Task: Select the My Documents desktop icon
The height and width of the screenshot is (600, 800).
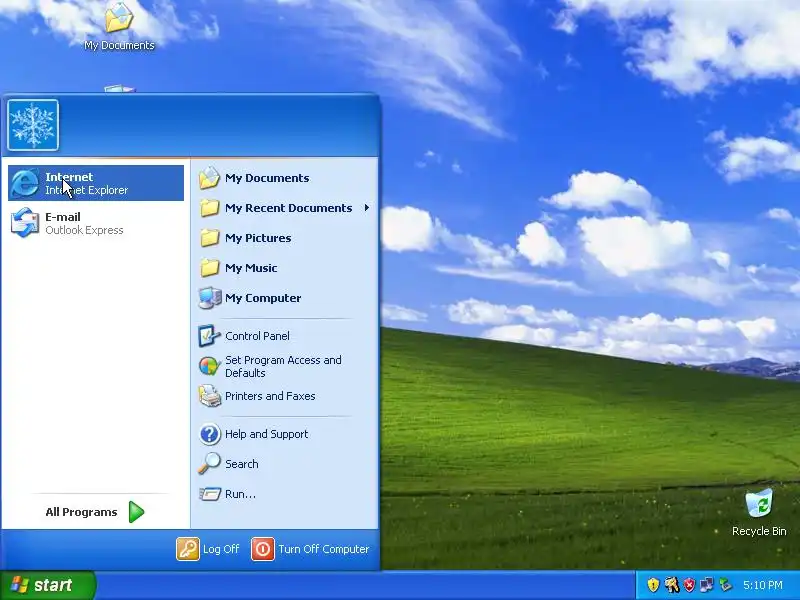Action: click(119, 27)
